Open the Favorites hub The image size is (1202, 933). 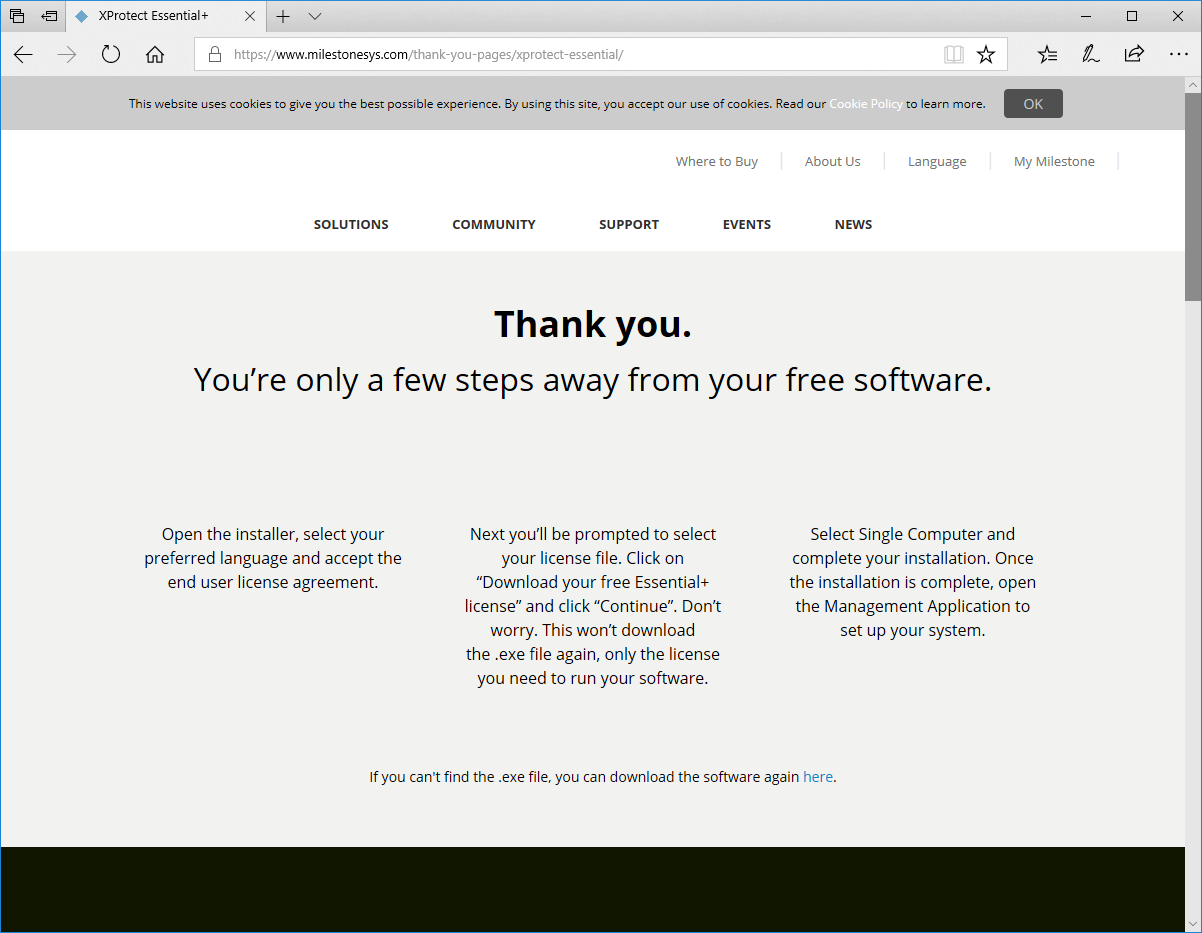click(x=1047, y=55)
